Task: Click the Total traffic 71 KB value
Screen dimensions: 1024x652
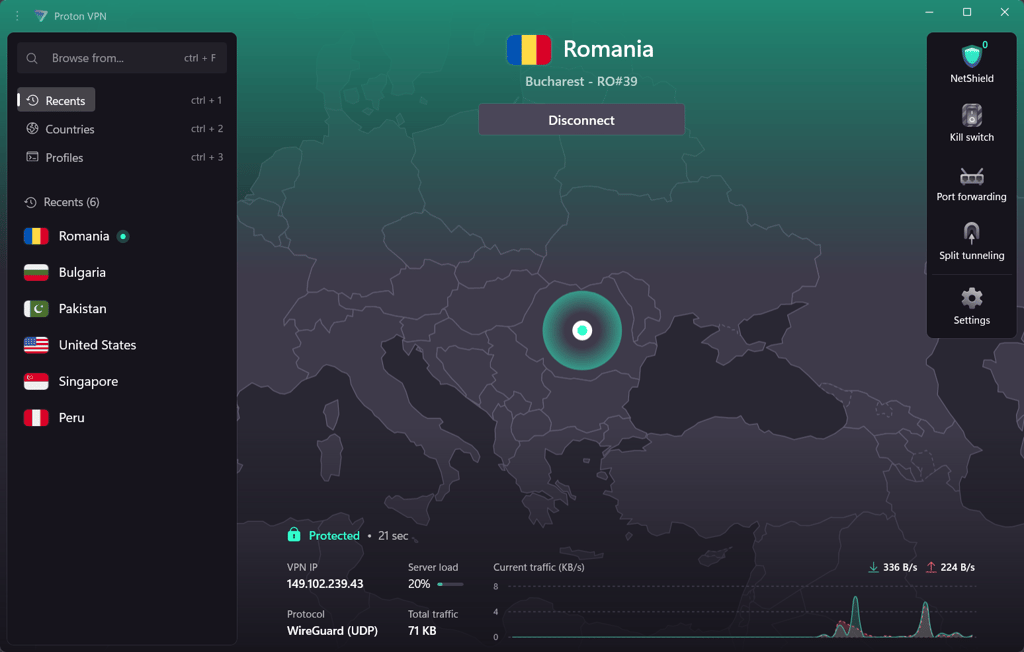Action: pos(422,630)
